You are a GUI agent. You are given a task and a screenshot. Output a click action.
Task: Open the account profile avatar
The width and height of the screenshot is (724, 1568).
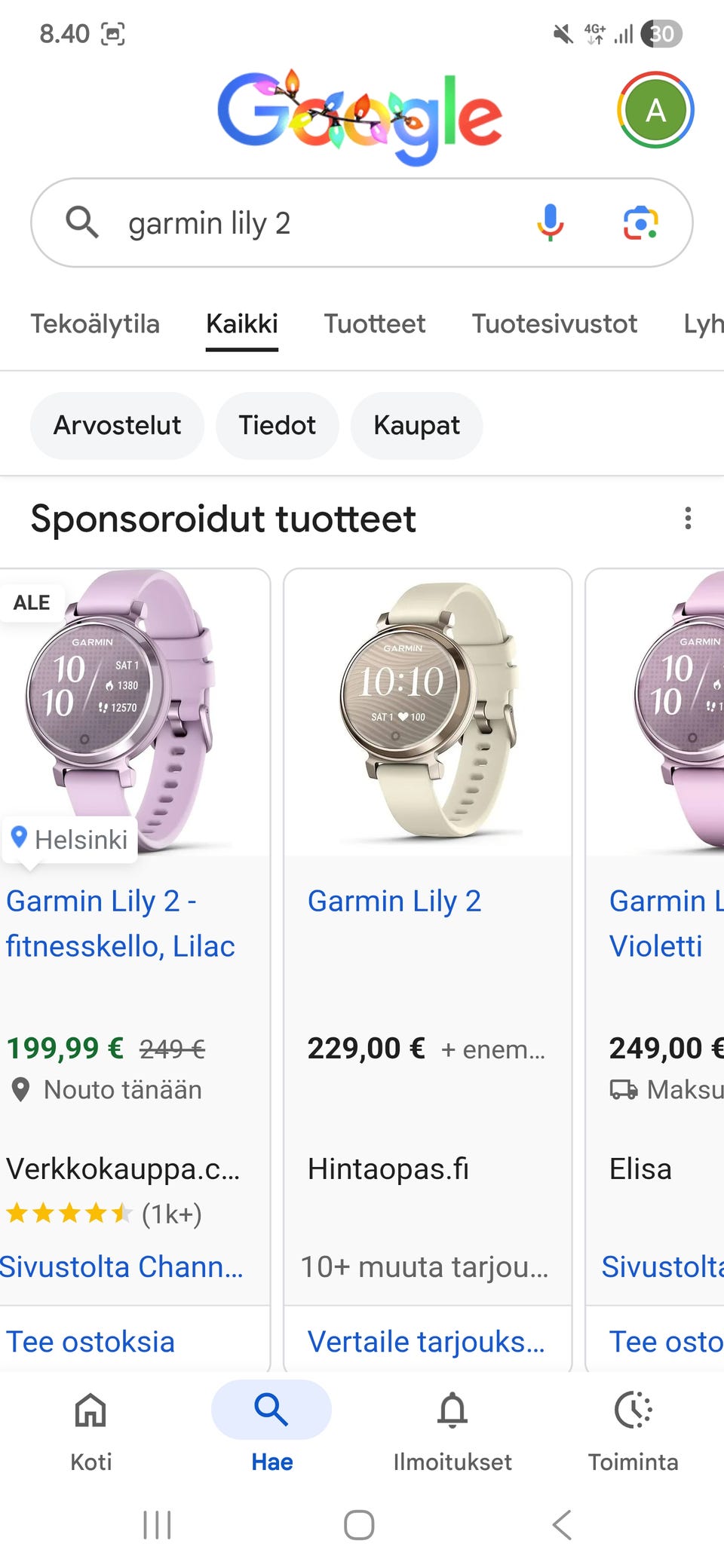tap(655, 110)
